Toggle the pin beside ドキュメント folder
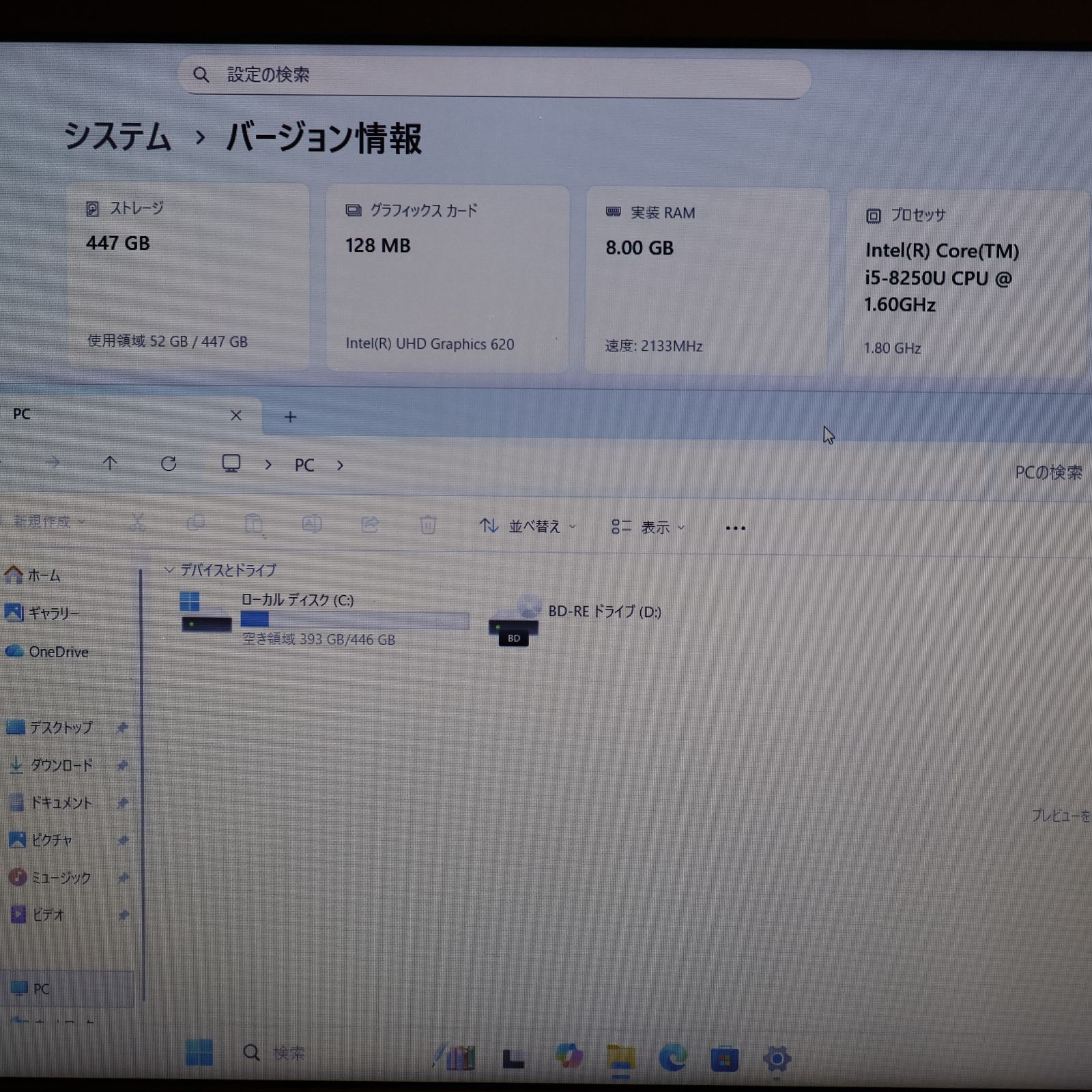The width and height of the screenshot is (1092, 1092). [122, 803]
